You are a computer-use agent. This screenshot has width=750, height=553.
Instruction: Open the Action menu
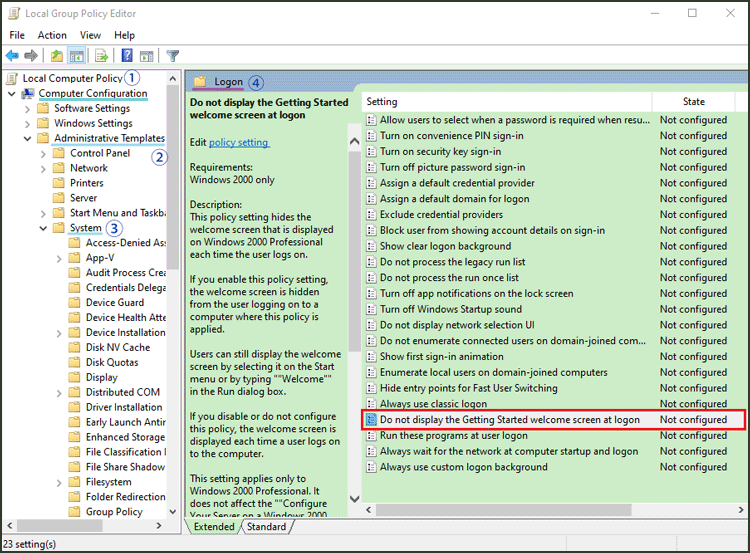(x=52, y=35)
